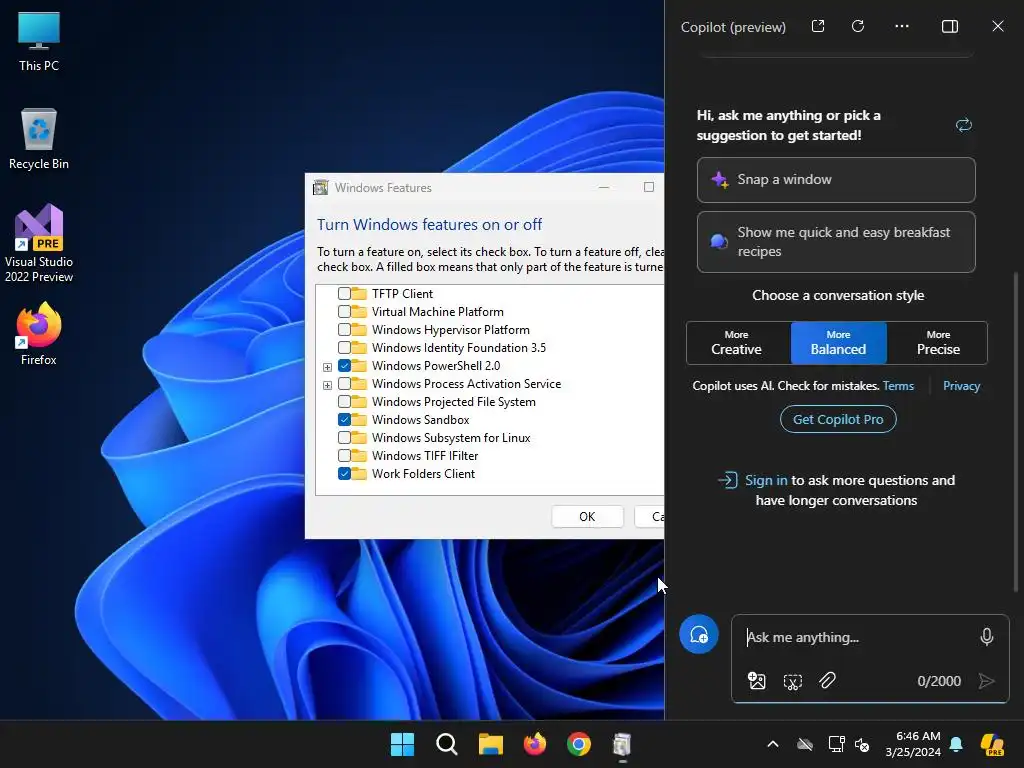Open This PC desktop icon
This screenshot has height=768, width=1024.
[x=39, y=42]
